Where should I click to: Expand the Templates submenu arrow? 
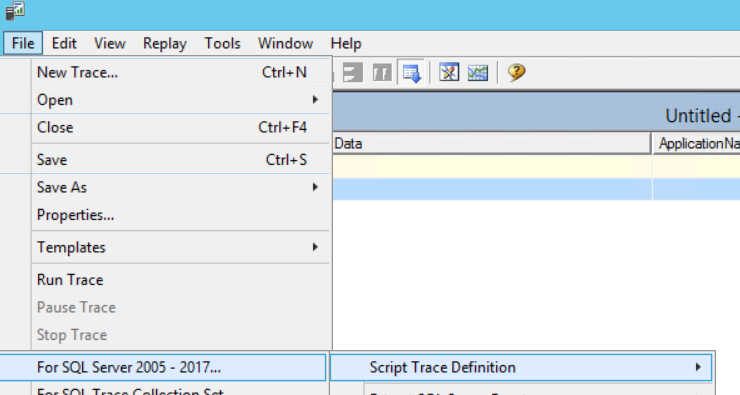click(x=315, y=247)
